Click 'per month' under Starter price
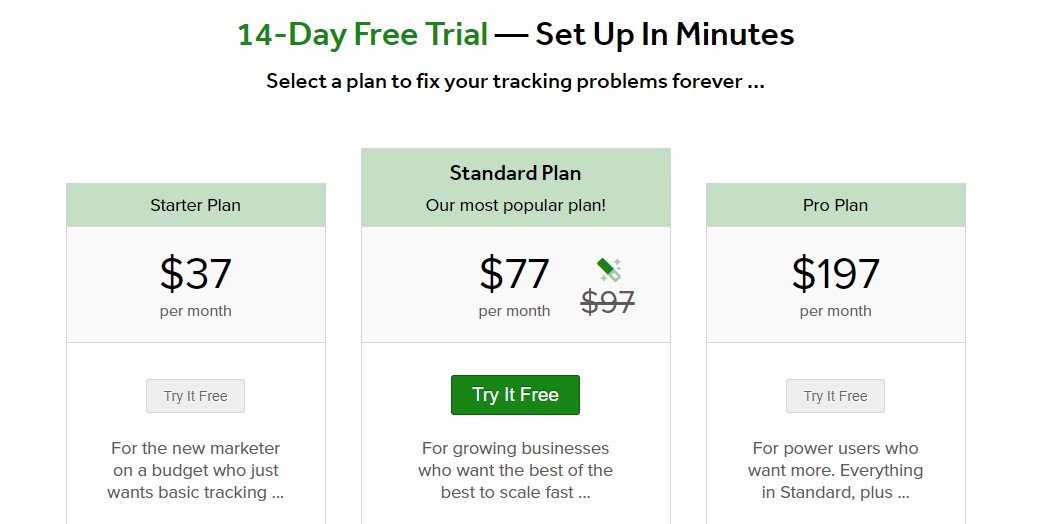Screen dimensions: 1040x524 [196, 311]
